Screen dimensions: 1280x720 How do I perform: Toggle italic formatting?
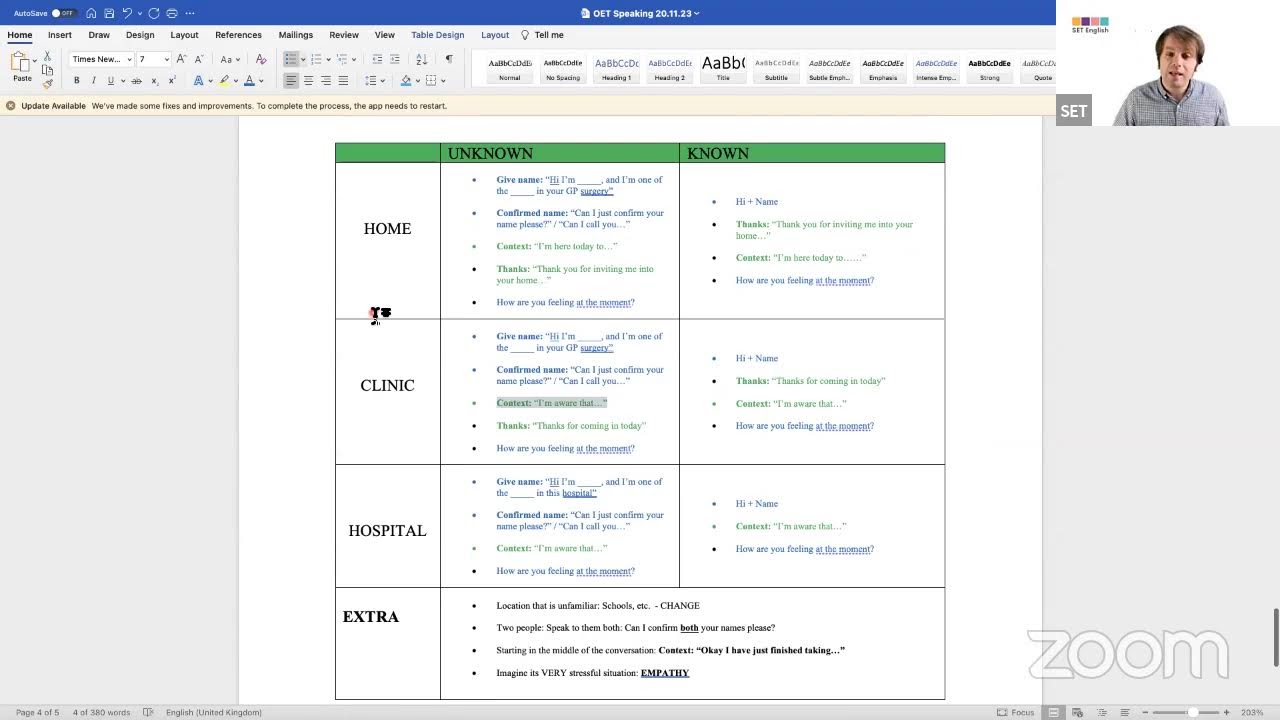pyautogui.click(x=93, y=81)
